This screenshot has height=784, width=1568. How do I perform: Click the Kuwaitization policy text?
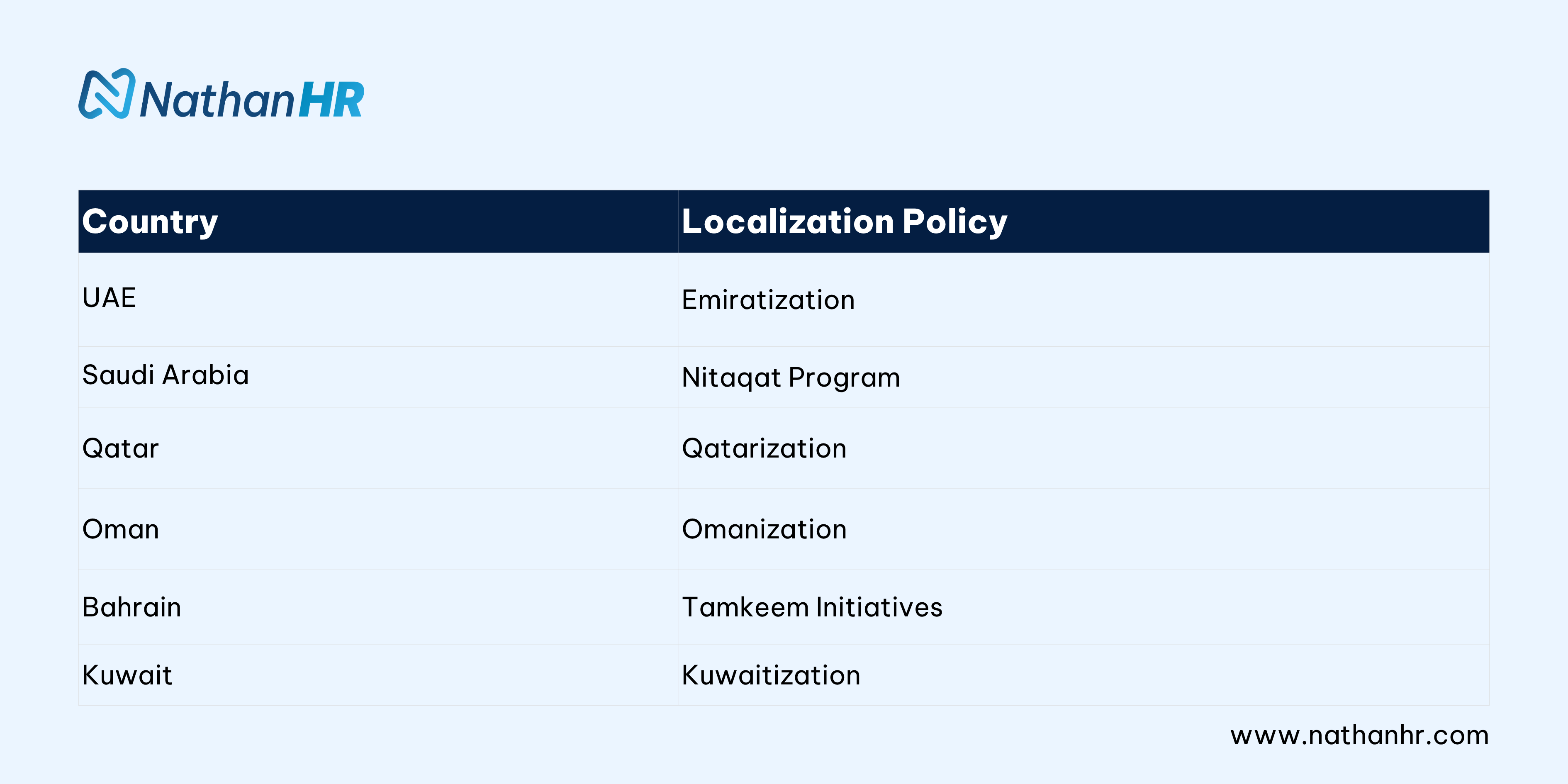tap(771, 675)
